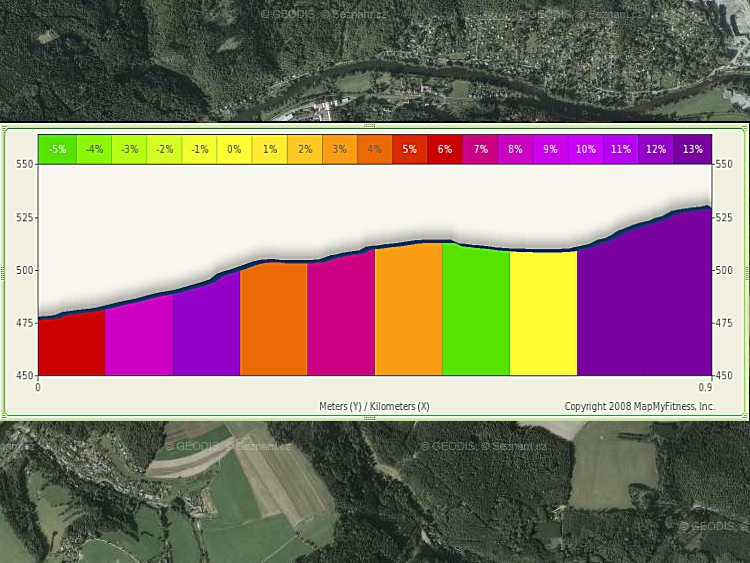Pick the 13% dark purple swatch
The height and width of the screenshot is (563, 750).
(693, 149)
